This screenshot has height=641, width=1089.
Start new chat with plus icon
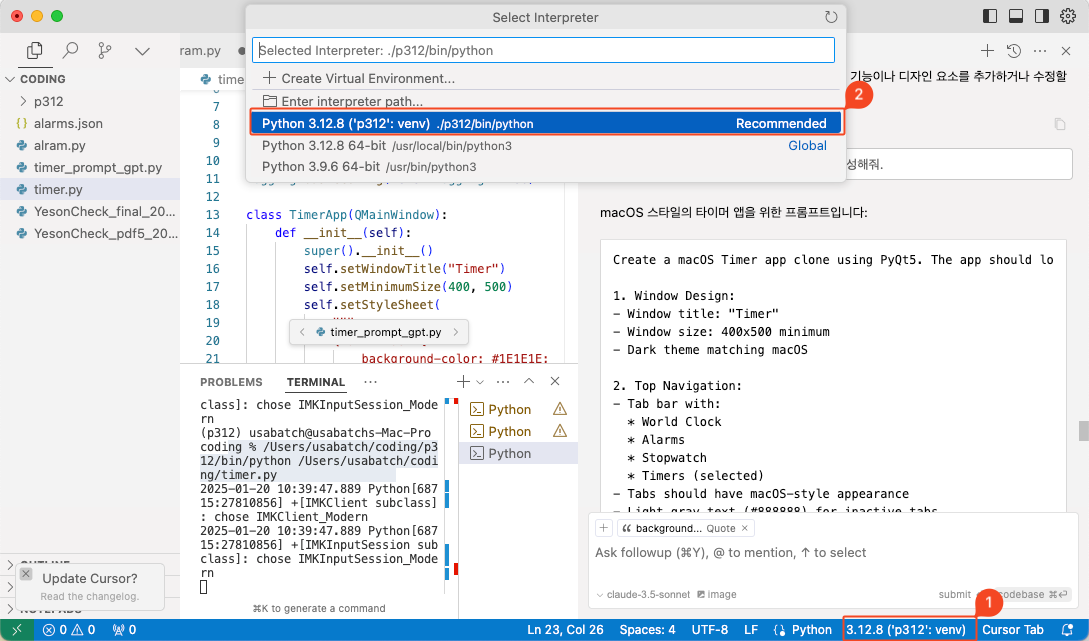click(987, 51)
